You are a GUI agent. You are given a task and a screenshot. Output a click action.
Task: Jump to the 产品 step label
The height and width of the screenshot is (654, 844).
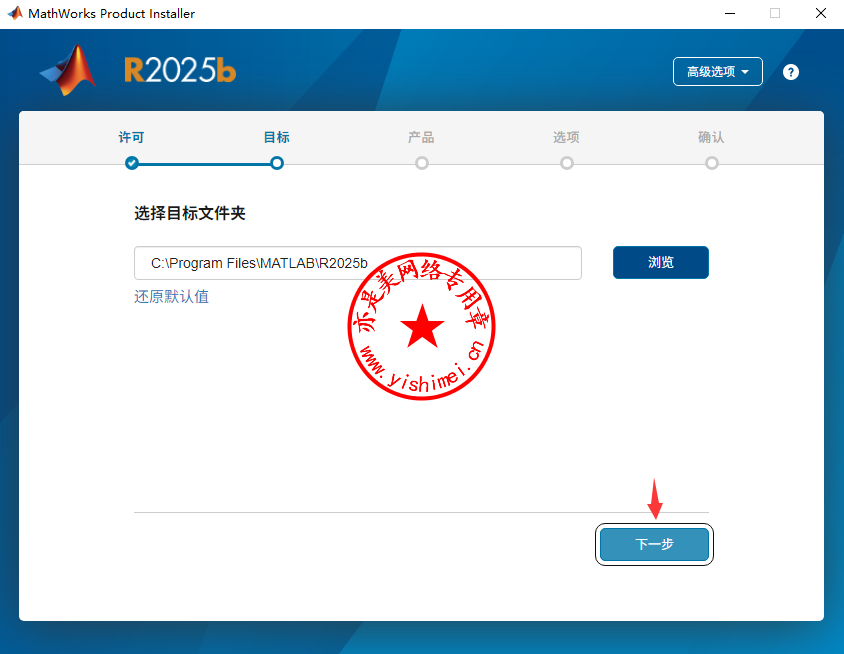click(422, 138)
